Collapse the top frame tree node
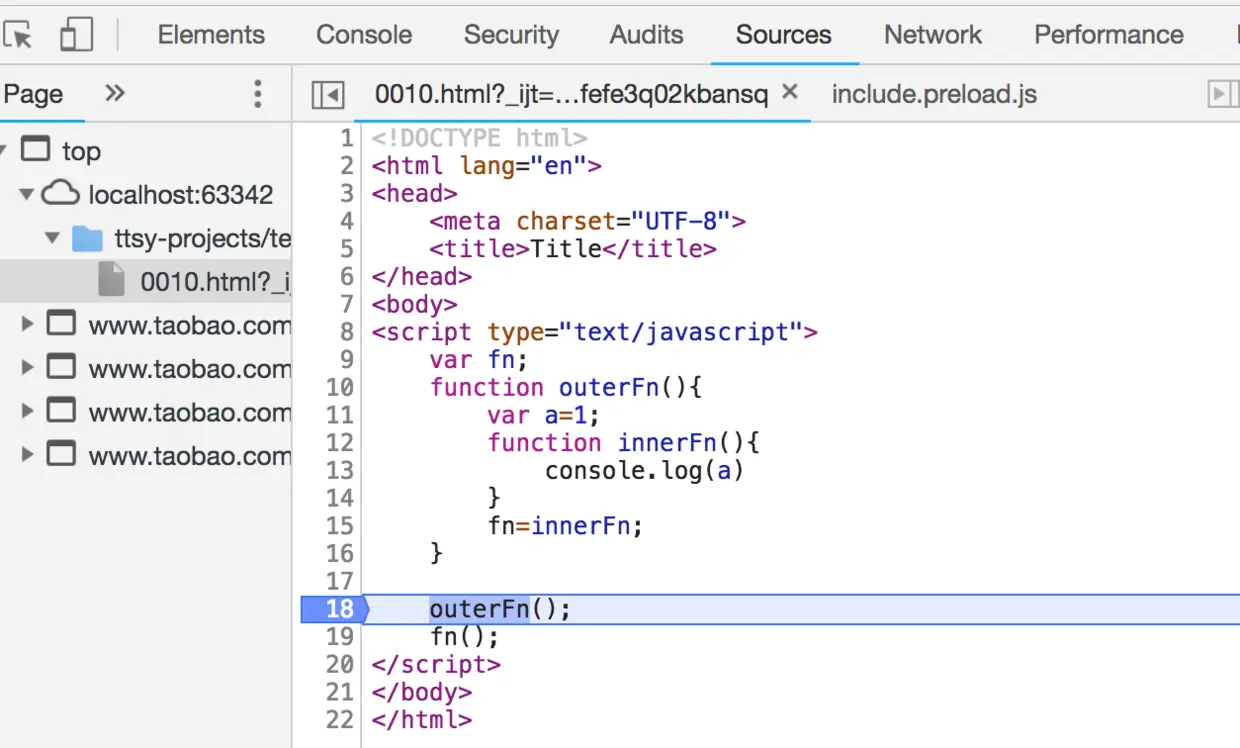The image size is (1240, 748). [5, 152]
